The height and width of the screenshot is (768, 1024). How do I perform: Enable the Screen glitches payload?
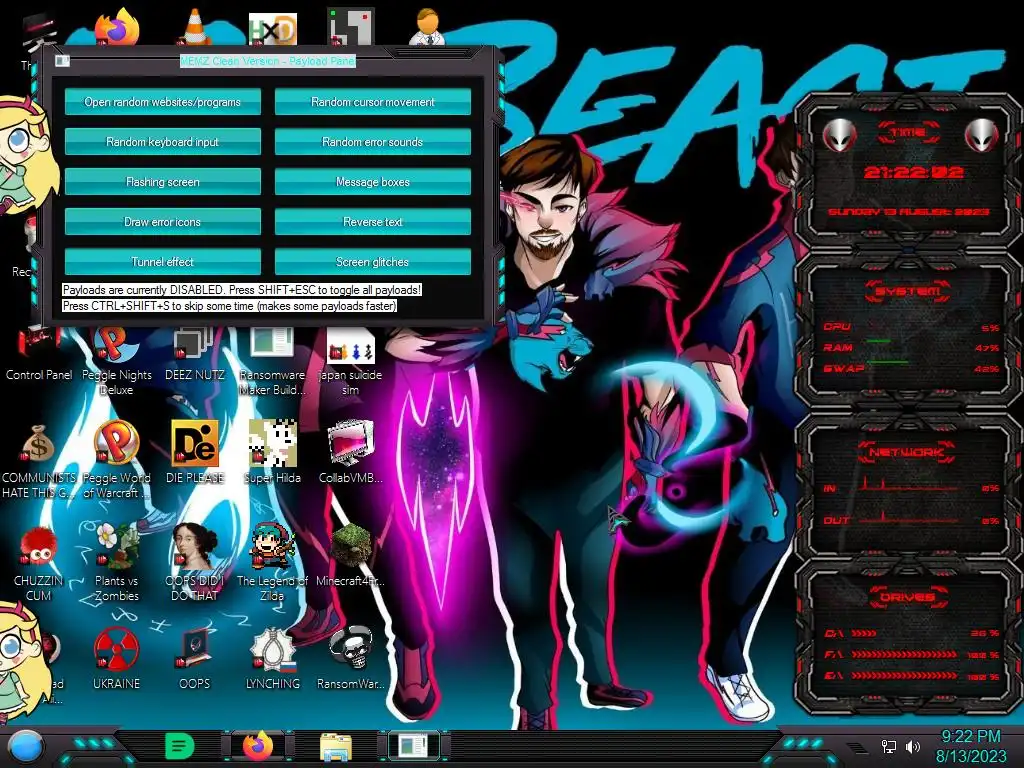coord(372,262)
